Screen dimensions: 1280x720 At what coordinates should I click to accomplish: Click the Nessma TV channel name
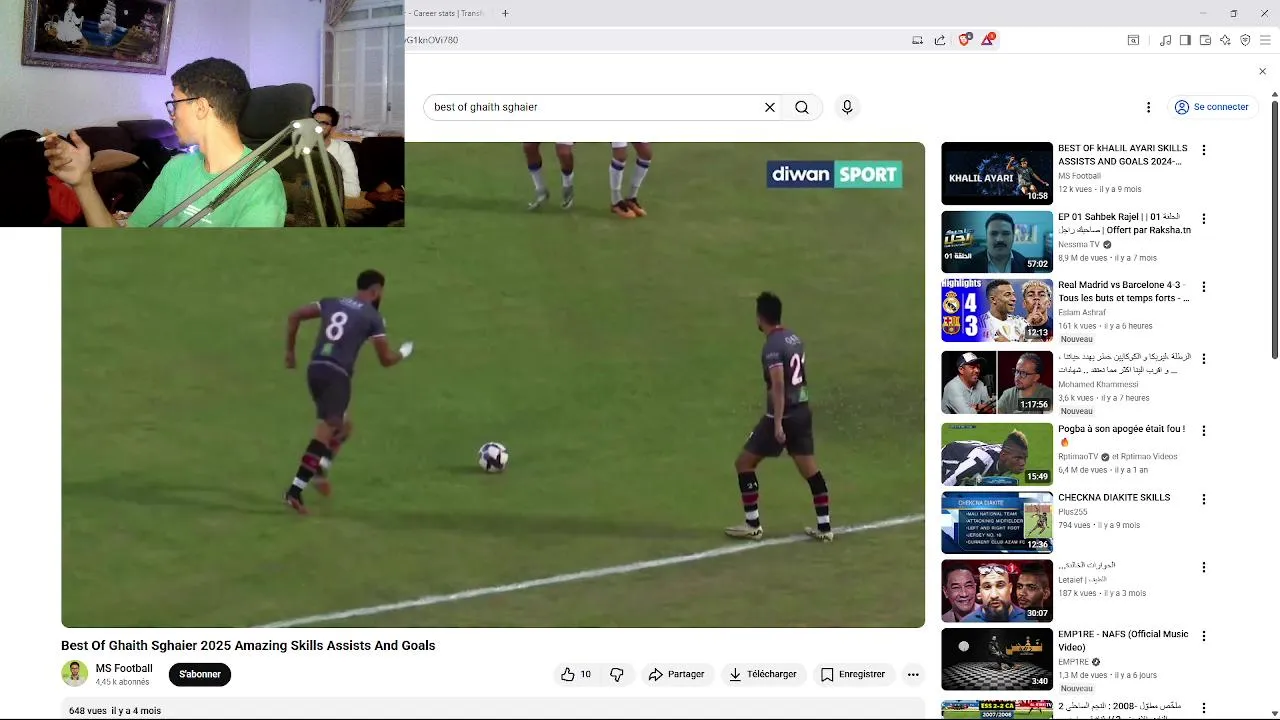1079,244
